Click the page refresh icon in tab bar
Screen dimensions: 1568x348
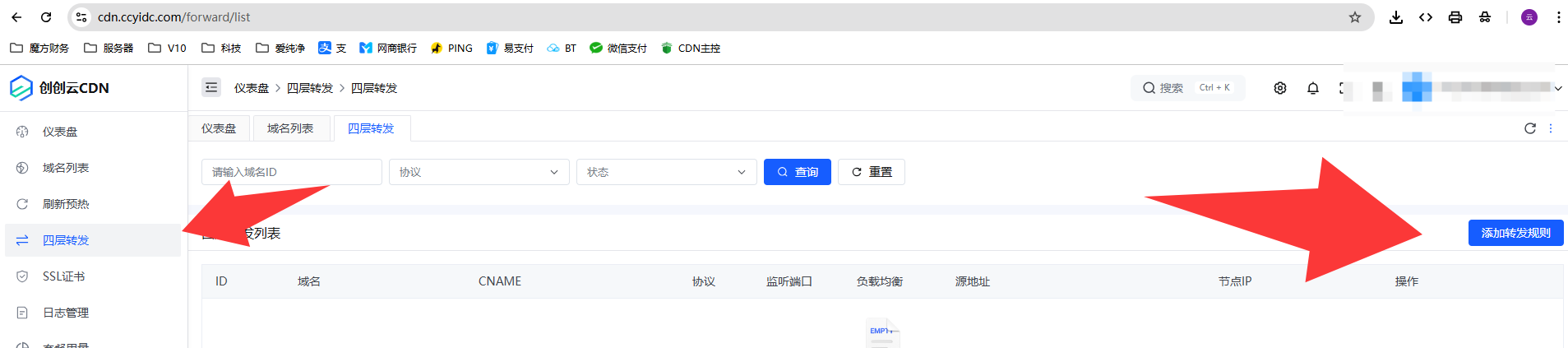pos(1530,128)
